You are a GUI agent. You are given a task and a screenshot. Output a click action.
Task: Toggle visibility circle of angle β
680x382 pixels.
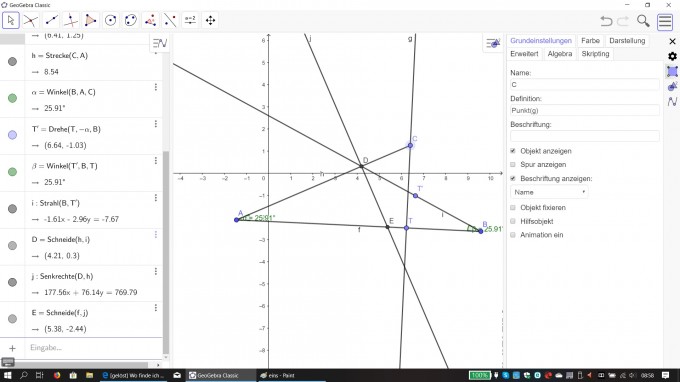13,172
